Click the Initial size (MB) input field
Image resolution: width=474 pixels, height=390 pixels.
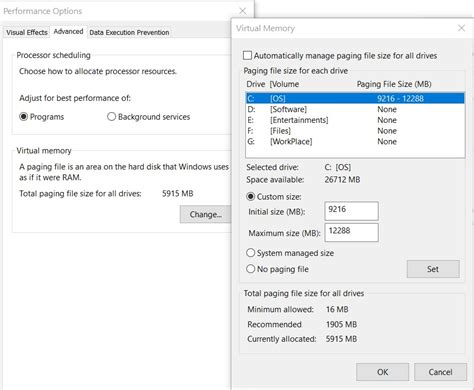(x=351, y=211)
